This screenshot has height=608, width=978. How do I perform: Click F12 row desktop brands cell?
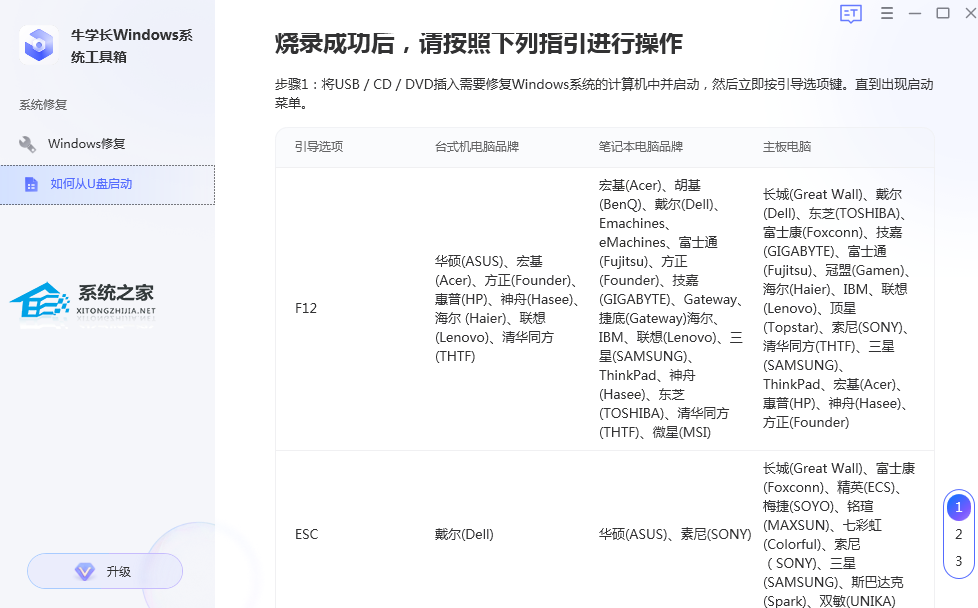[508, 309]
